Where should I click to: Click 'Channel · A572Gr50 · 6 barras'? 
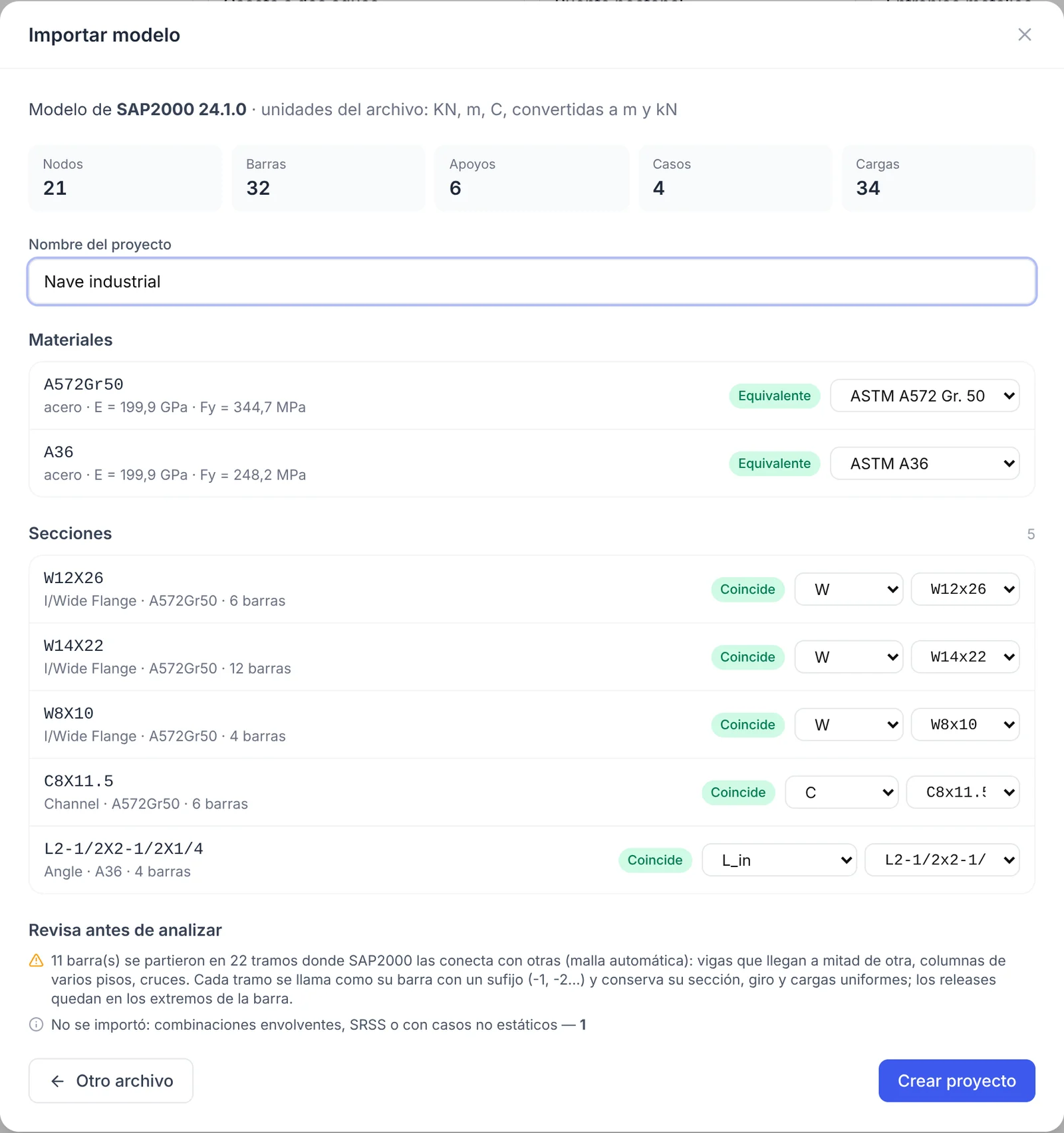(146, 804)
